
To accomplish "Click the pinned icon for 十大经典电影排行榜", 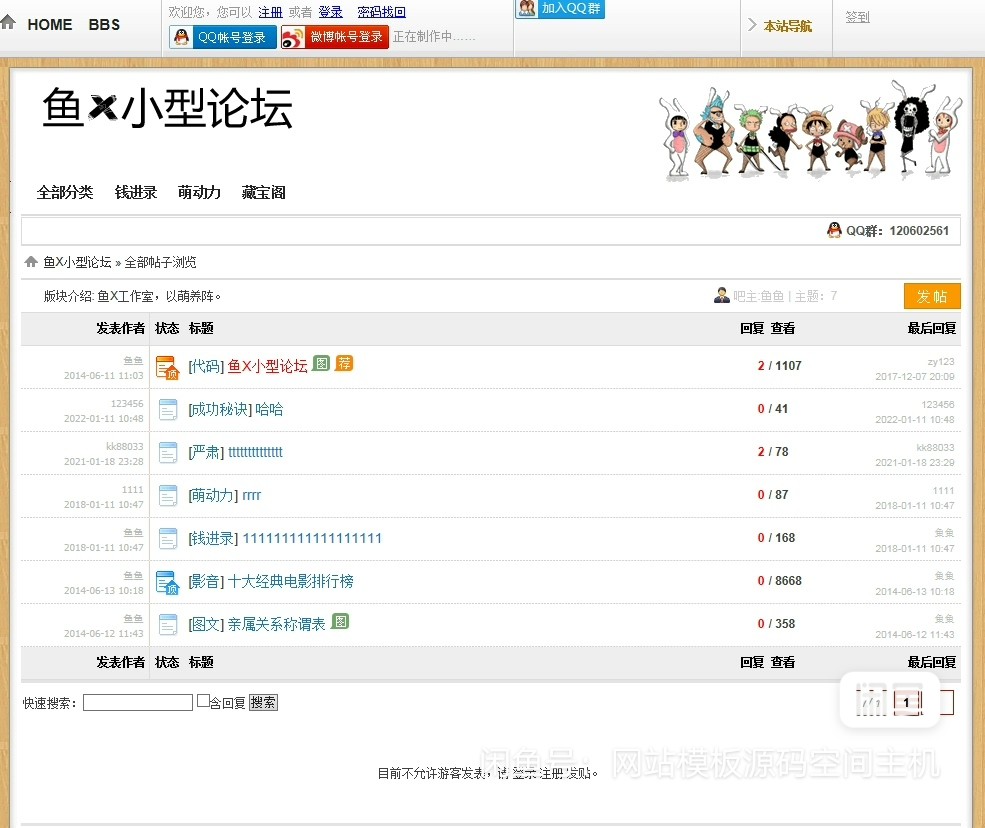I will coord(168,582).
